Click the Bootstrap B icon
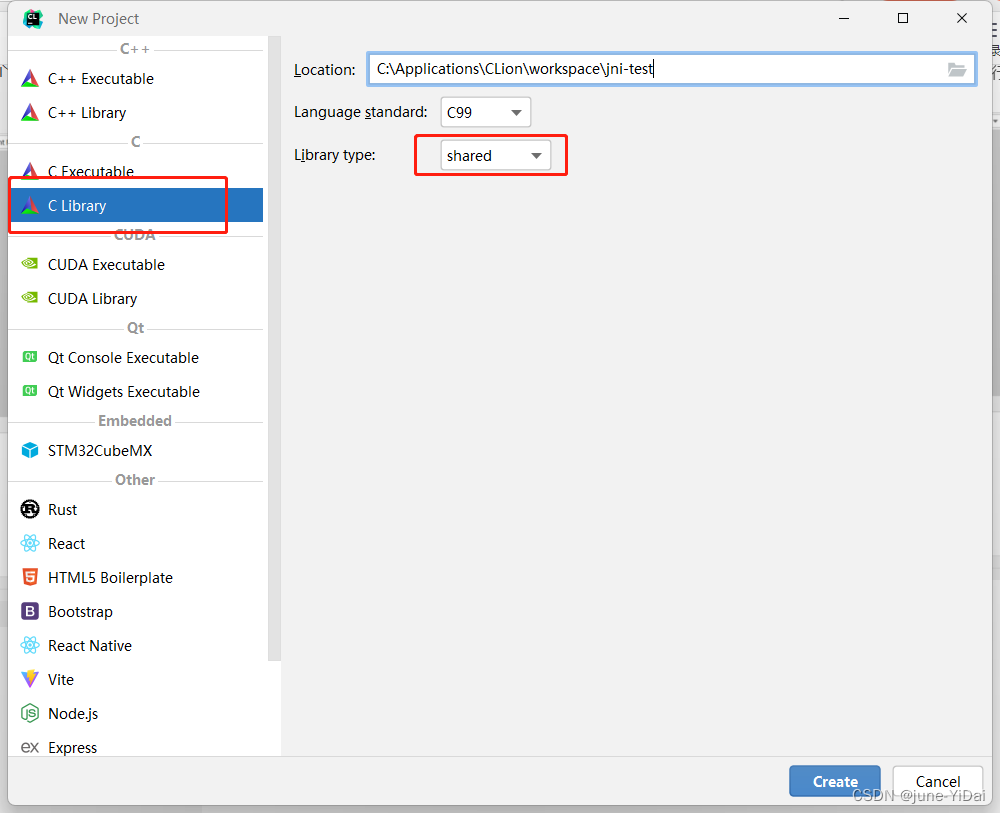 pos(30,611)
